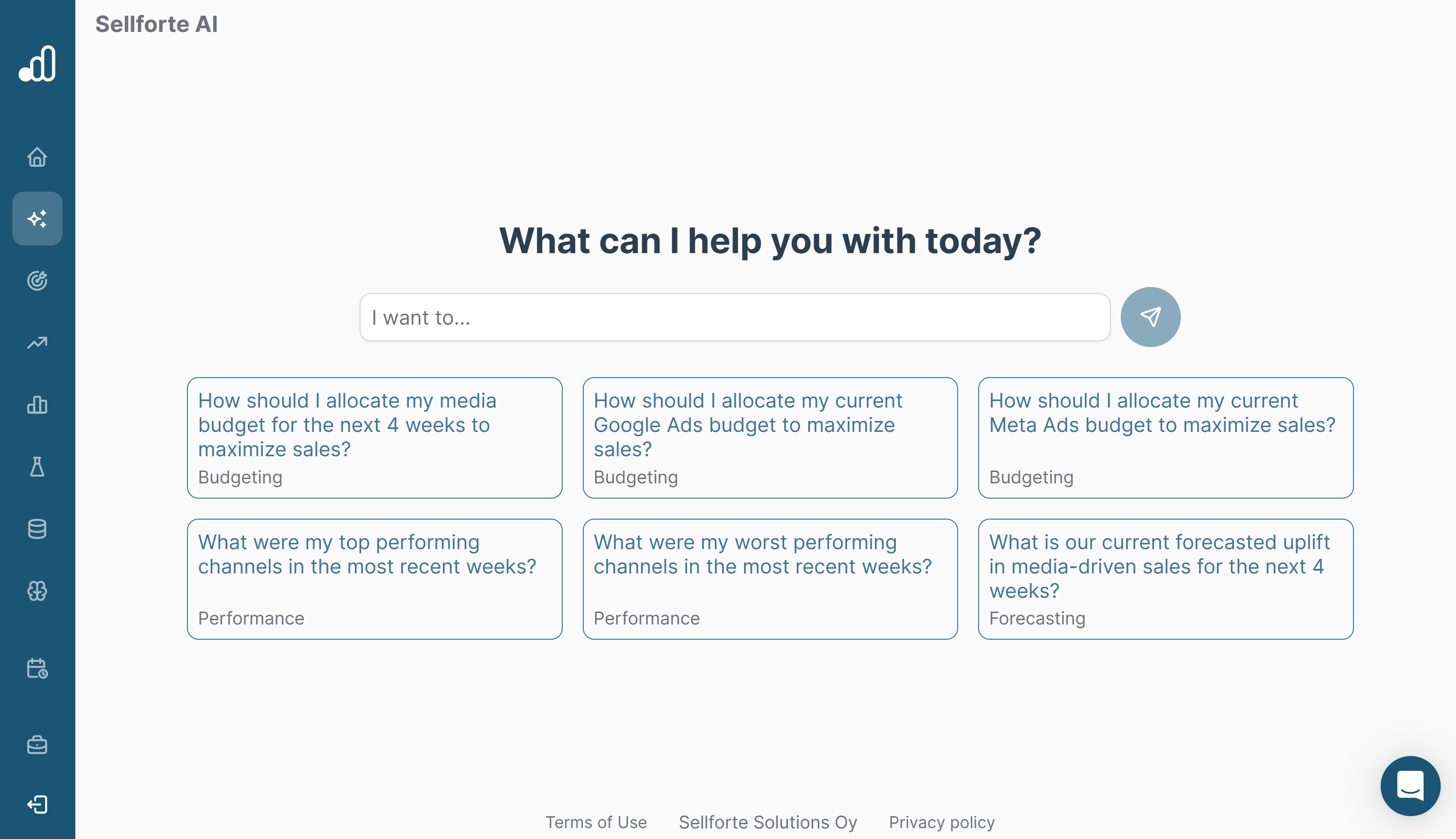The width and height of the screenshot is (1456, 839).
Task: Select the forecasted uplift suggestion card
Action: 1166,579
